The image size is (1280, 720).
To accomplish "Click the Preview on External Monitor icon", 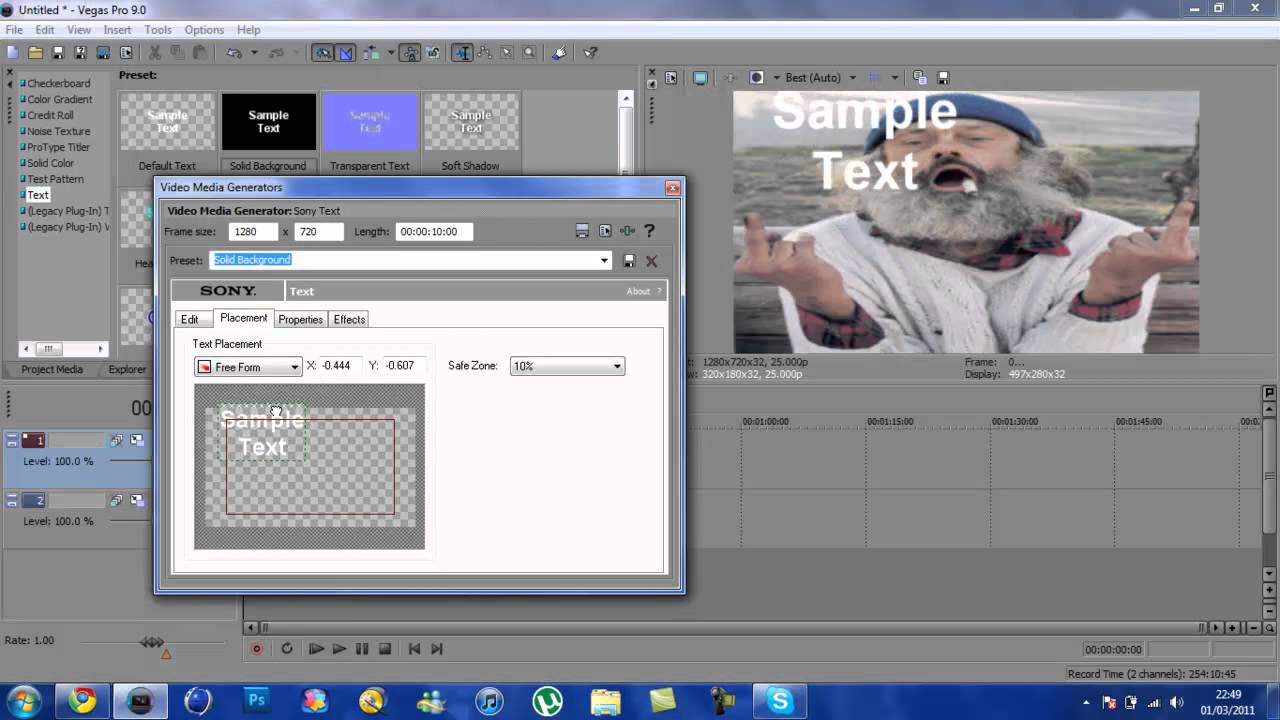I will tap(700, 77).
